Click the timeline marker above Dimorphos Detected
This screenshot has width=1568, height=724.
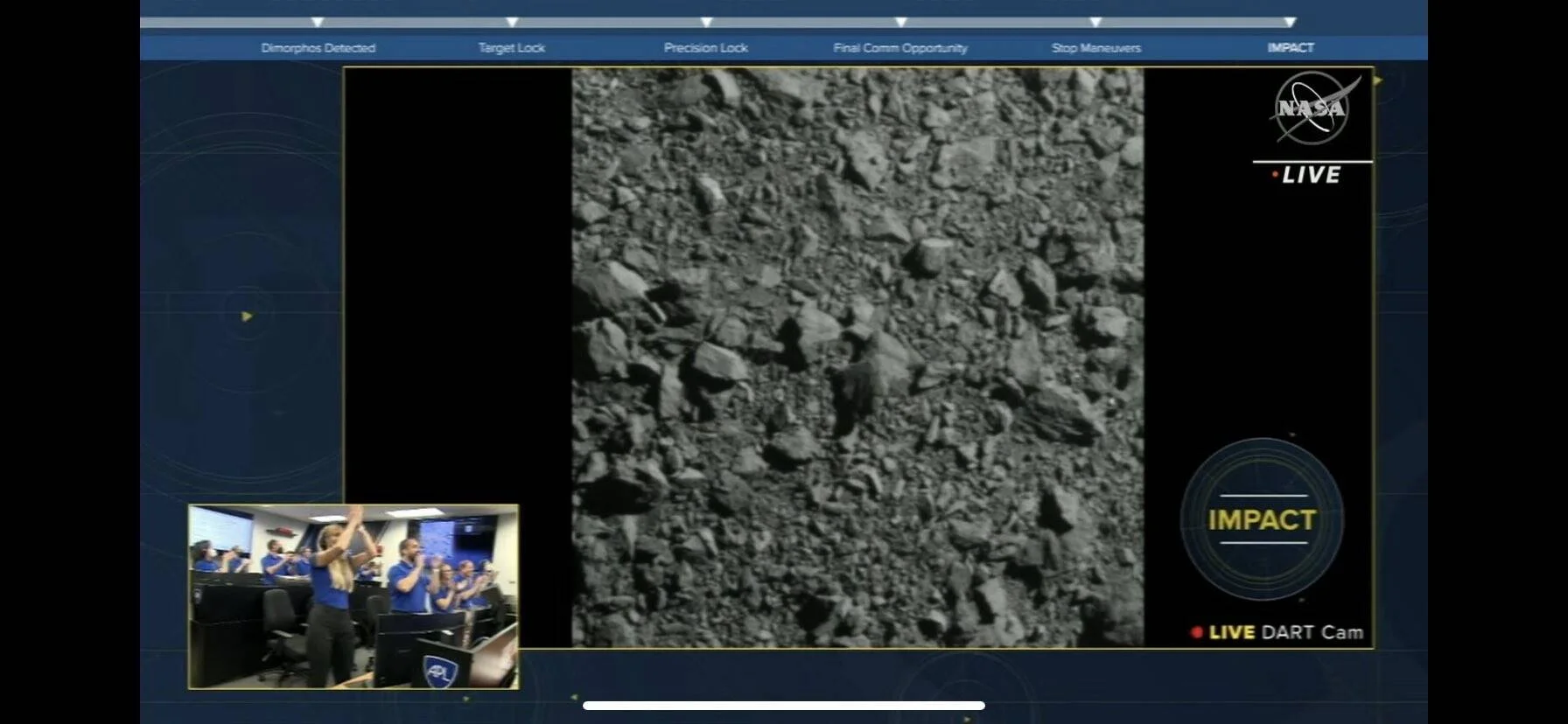(x=318, y=22)
